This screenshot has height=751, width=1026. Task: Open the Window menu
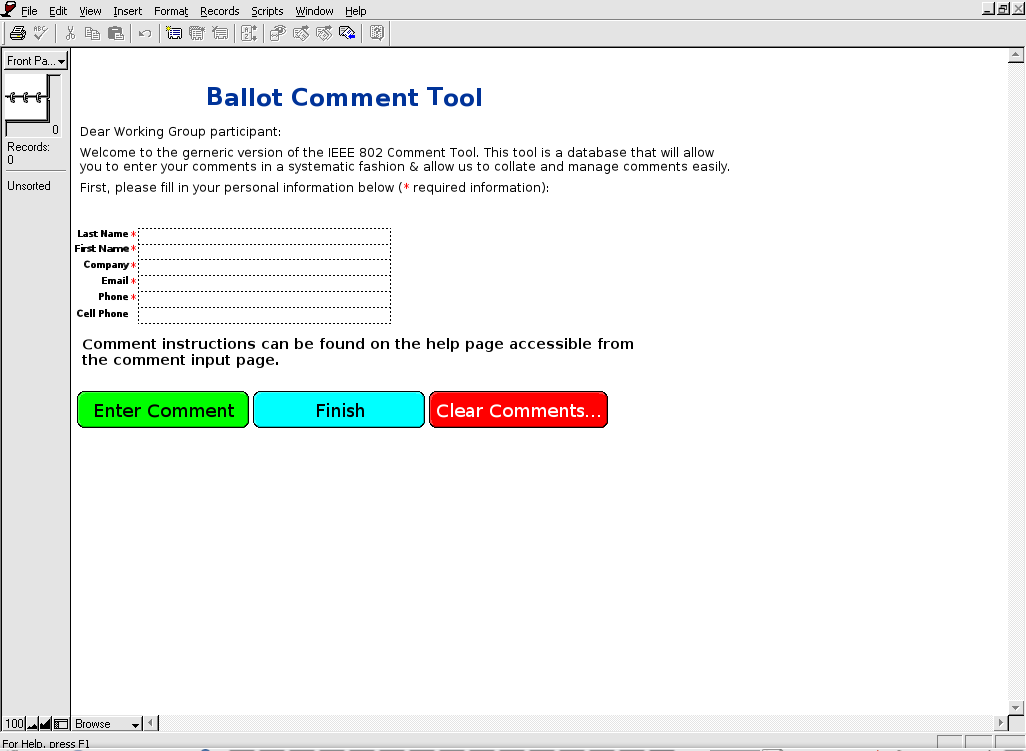coord(314,11)
